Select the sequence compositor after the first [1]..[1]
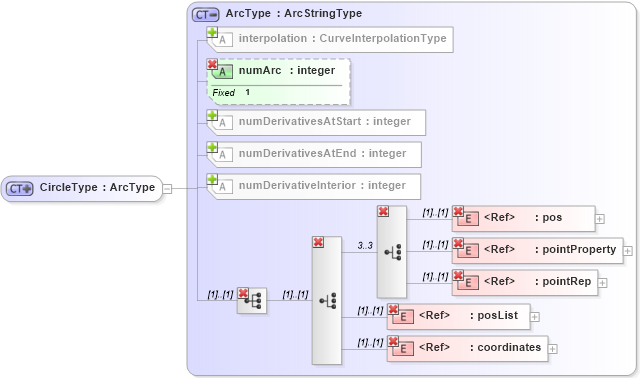This screenshot has height=378, width=640. pyautogui.click(x=252, y=301)
